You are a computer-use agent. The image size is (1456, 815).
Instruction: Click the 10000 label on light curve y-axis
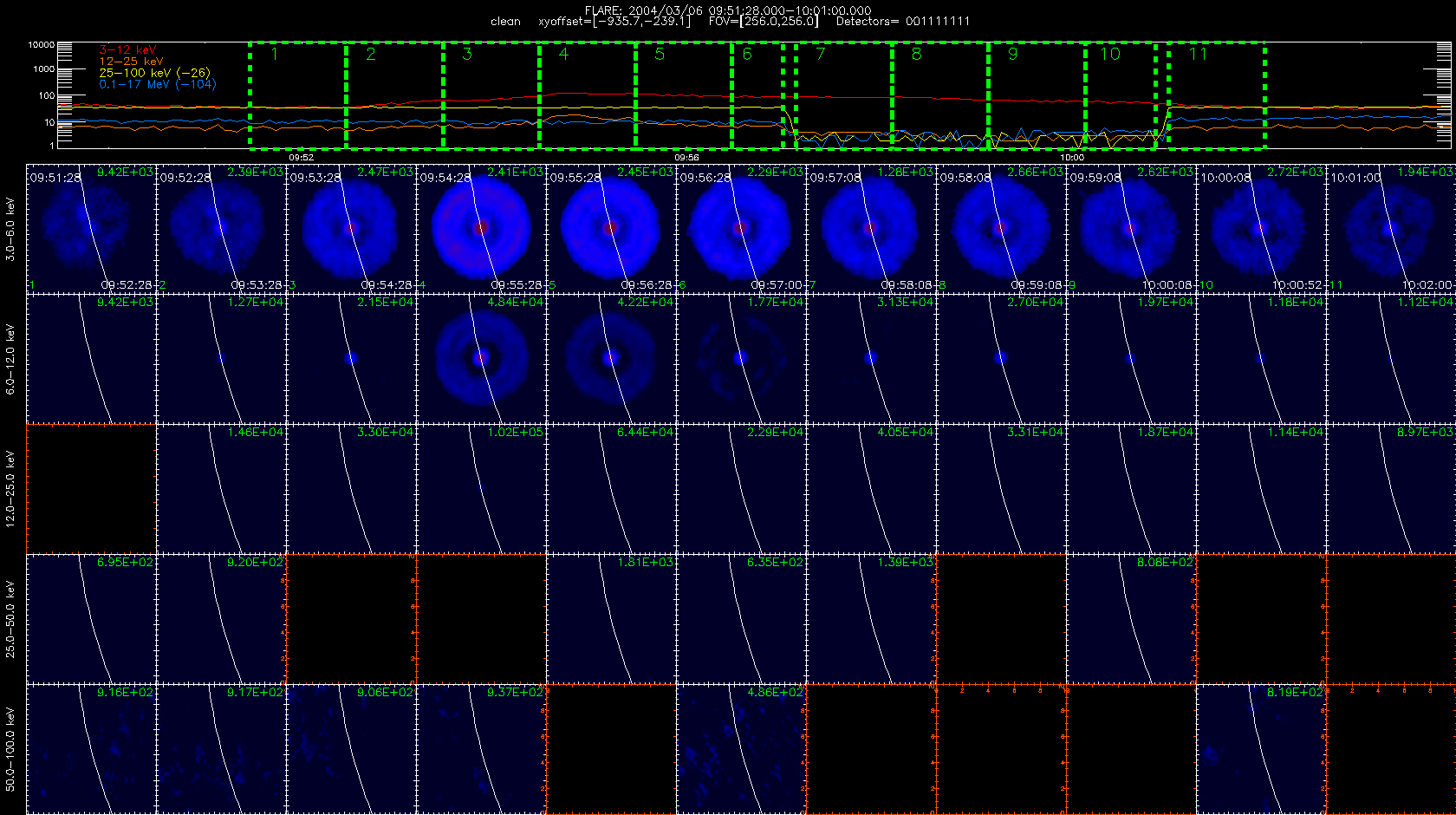tap(42, 45)
